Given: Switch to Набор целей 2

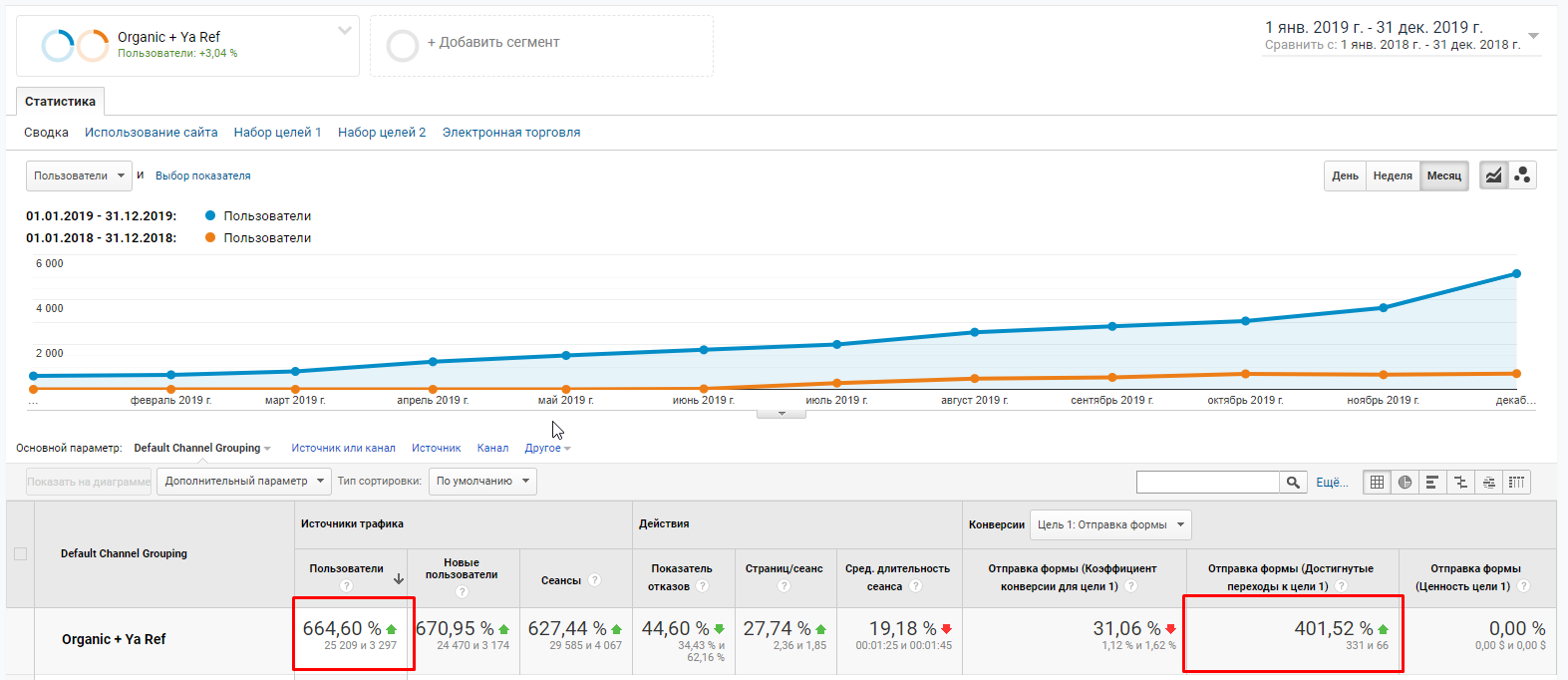Looking at the screenshot, I should (382, 133).
